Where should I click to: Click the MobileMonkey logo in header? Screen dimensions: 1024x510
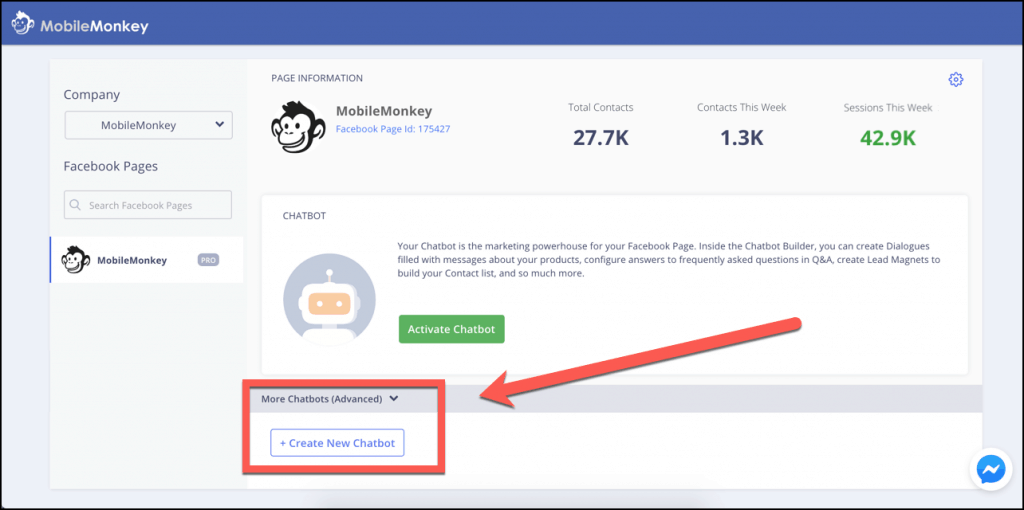(x=80, y=25)
